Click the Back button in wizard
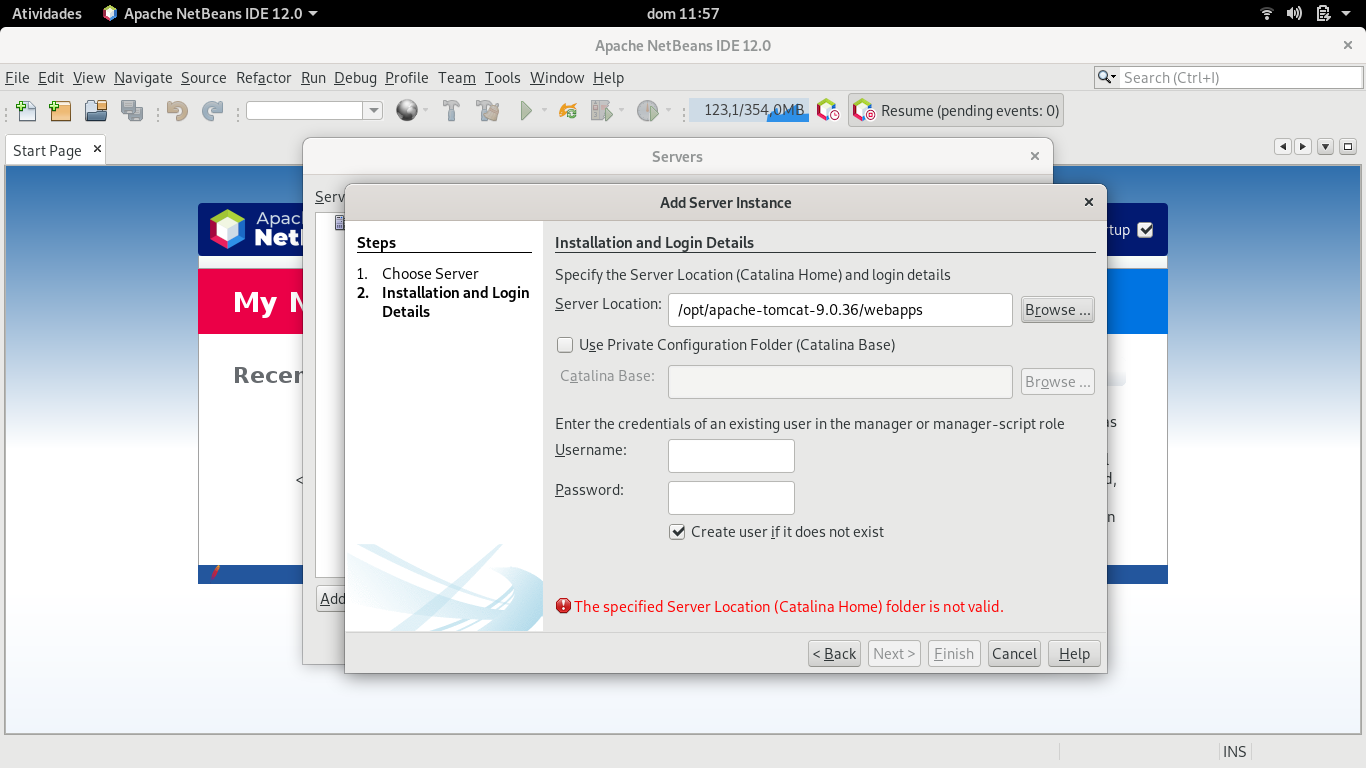The height and width of the screenshot is (768, 1366). pyautogui.click(x=834, y=654)
